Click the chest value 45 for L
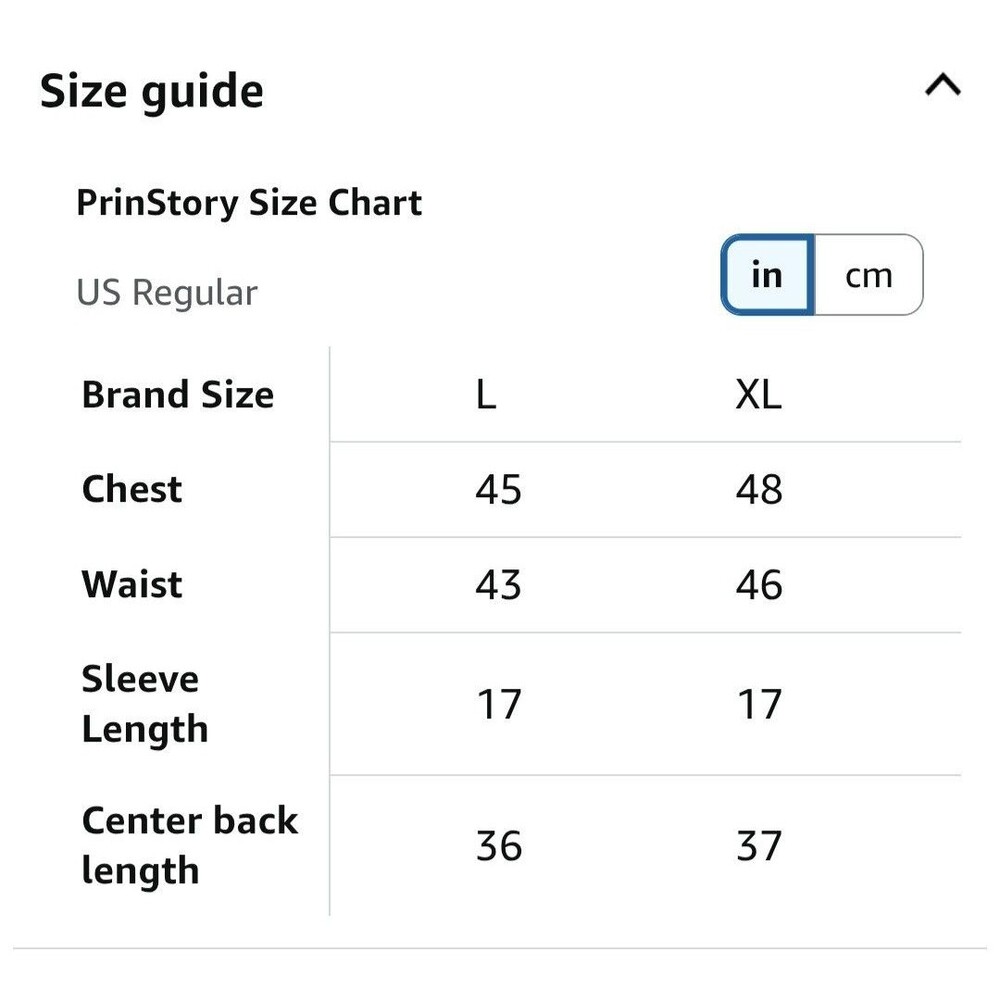The image size is (1000, 1000). coord(499,489)
